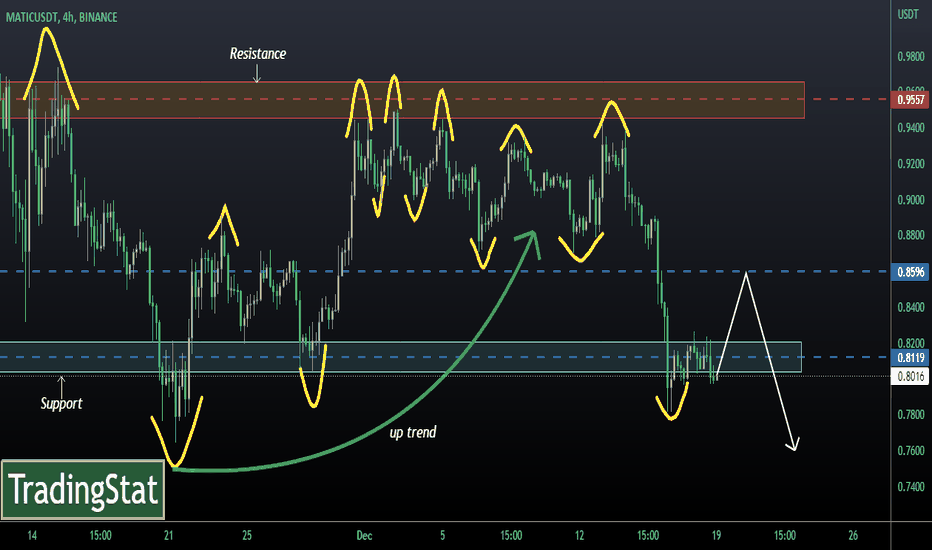Select the USDT currency label on price axis
The image size is (932, 550).
pyautogui.click(x=908, y=14)
